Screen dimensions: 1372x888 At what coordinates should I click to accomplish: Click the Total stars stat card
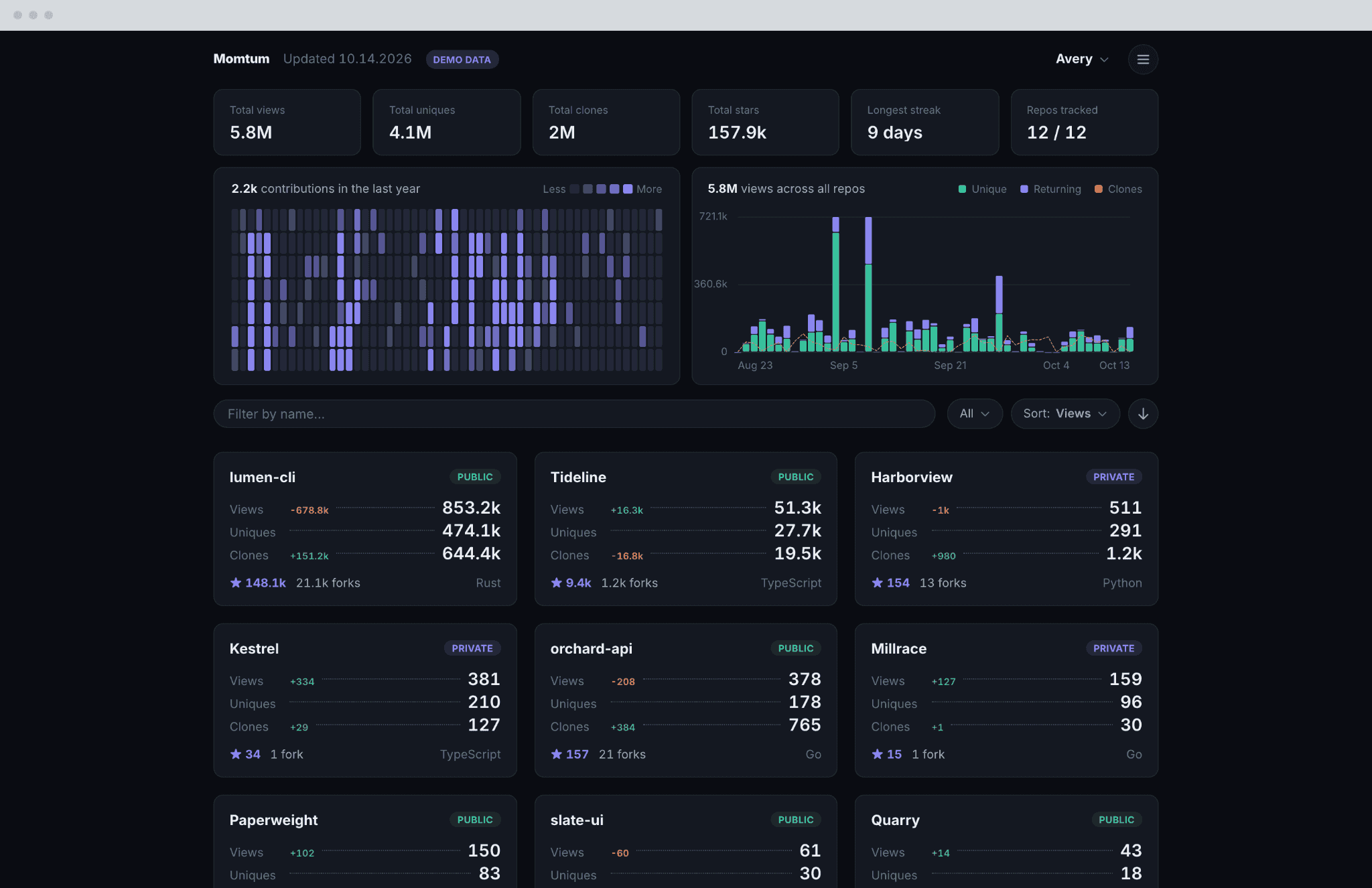[x=766, y=123]
